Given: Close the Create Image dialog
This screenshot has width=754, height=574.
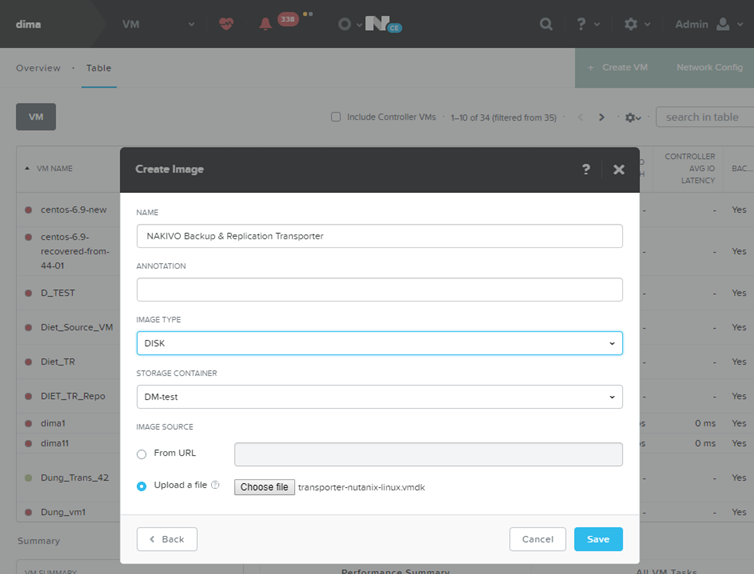Looking at the screenshot, I should (x=618, y=169).
